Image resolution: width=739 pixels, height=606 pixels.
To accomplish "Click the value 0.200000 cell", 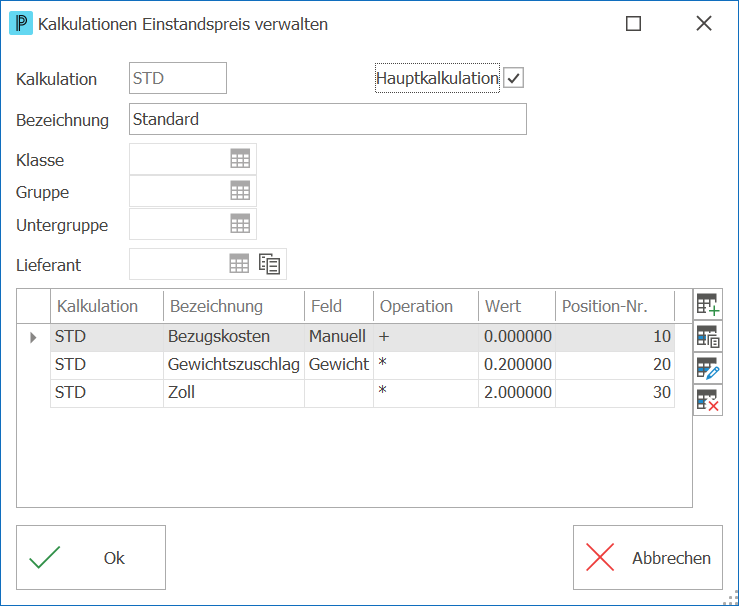I will pyautogui.click(x=517, y=365).
